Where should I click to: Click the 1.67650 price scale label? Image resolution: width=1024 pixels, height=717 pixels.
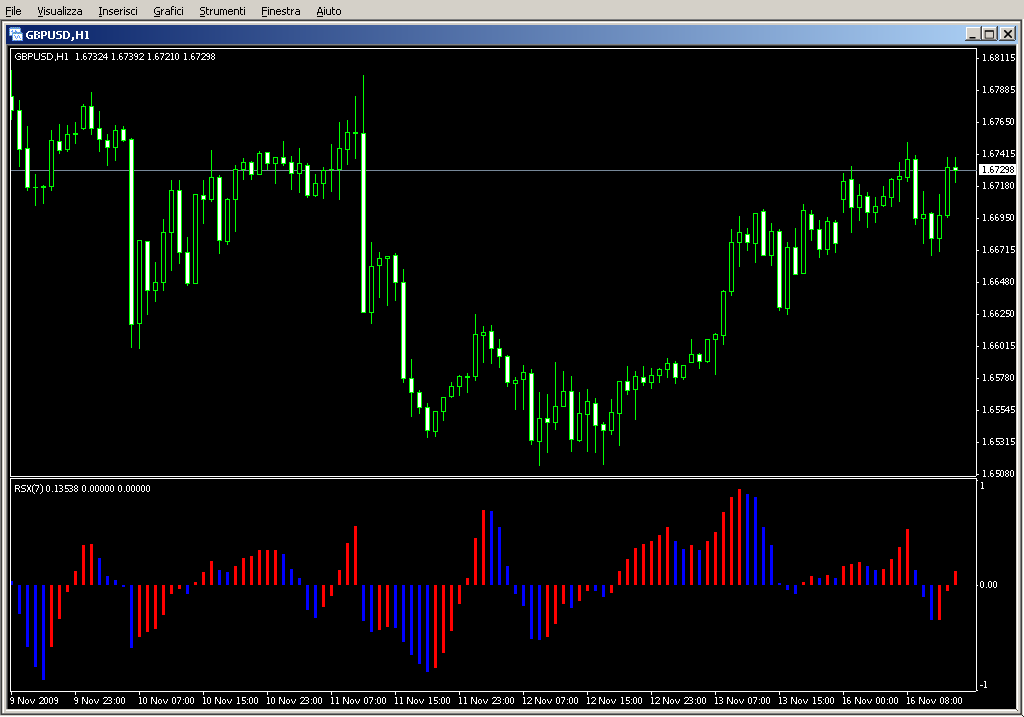tap(999, 121)
